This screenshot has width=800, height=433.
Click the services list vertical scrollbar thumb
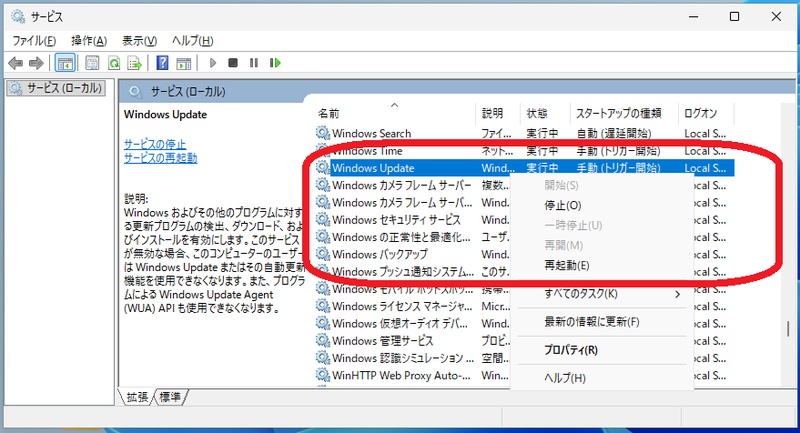[789, 328]
